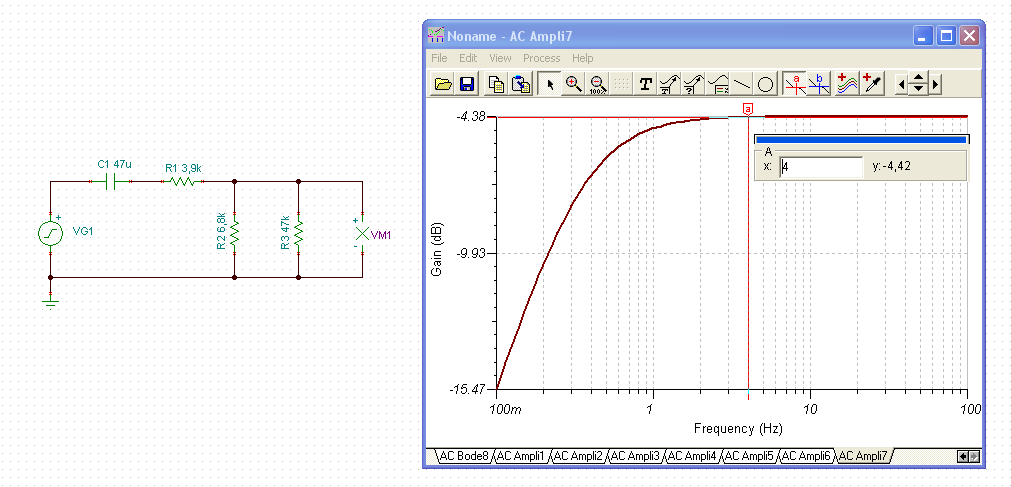This screenshot has height=487, width=1011.
Task: Click the left arrow toolbar button
Action: [903, 84]
